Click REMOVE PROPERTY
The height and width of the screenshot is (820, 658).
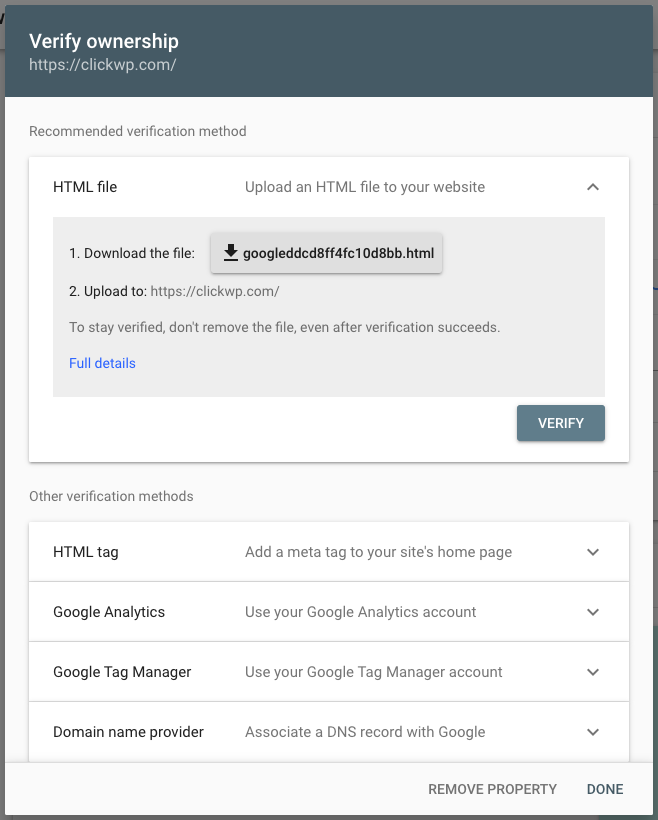click(492, 789)
